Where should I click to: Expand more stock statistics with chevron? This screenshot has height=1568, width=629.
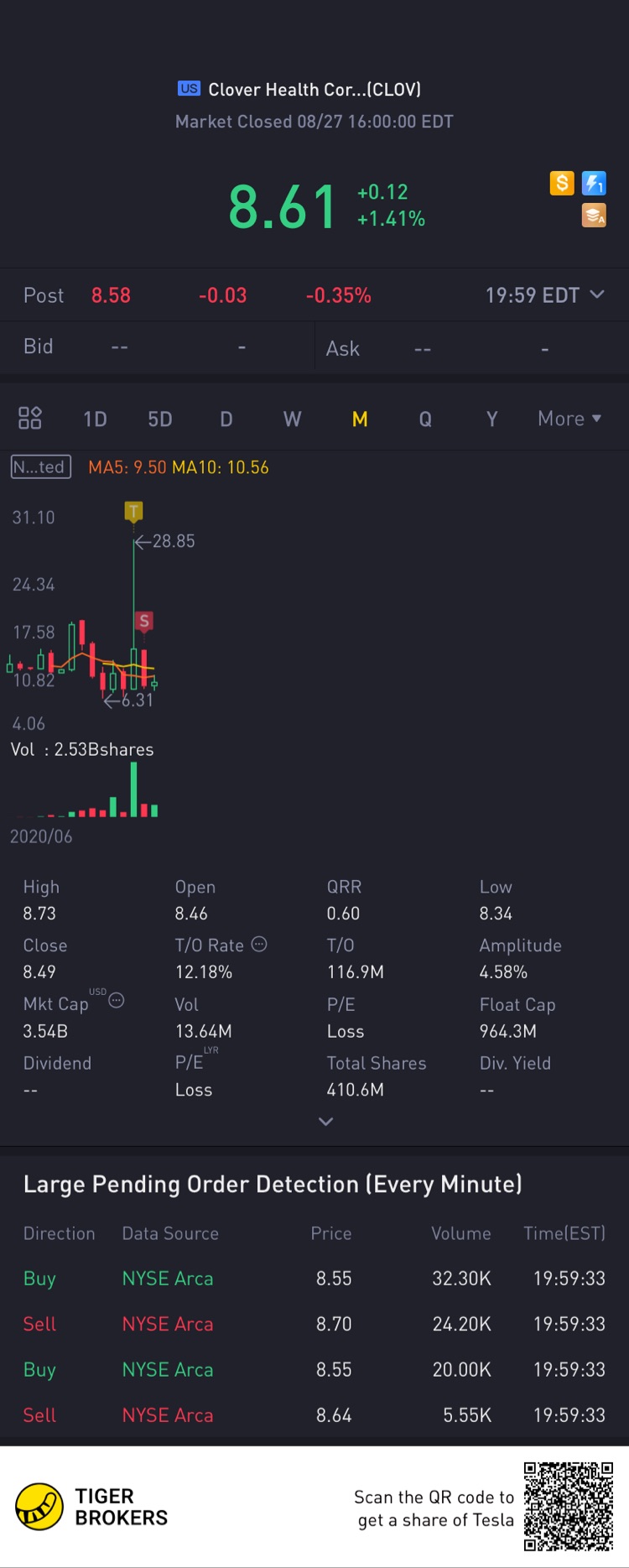(x=326, y=1122)
